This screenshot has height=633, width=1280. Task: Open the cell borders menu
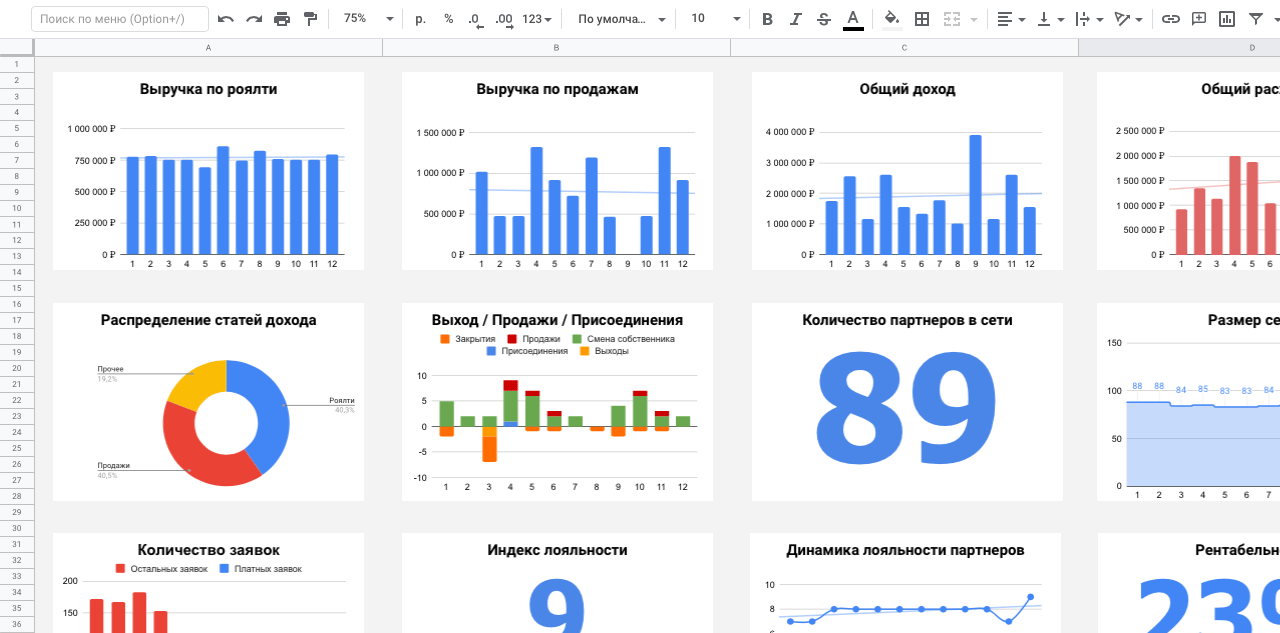[922, 19]
